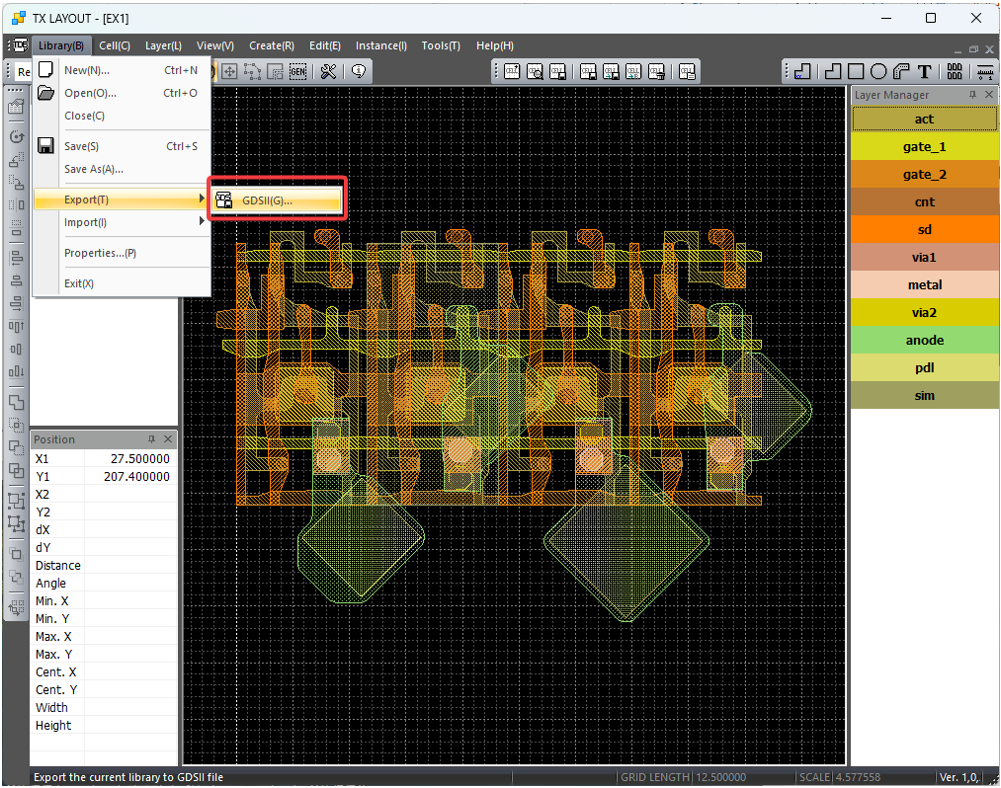Select the gate_1 layer swatch
The image size is (1001, 788).
(924, 147)
